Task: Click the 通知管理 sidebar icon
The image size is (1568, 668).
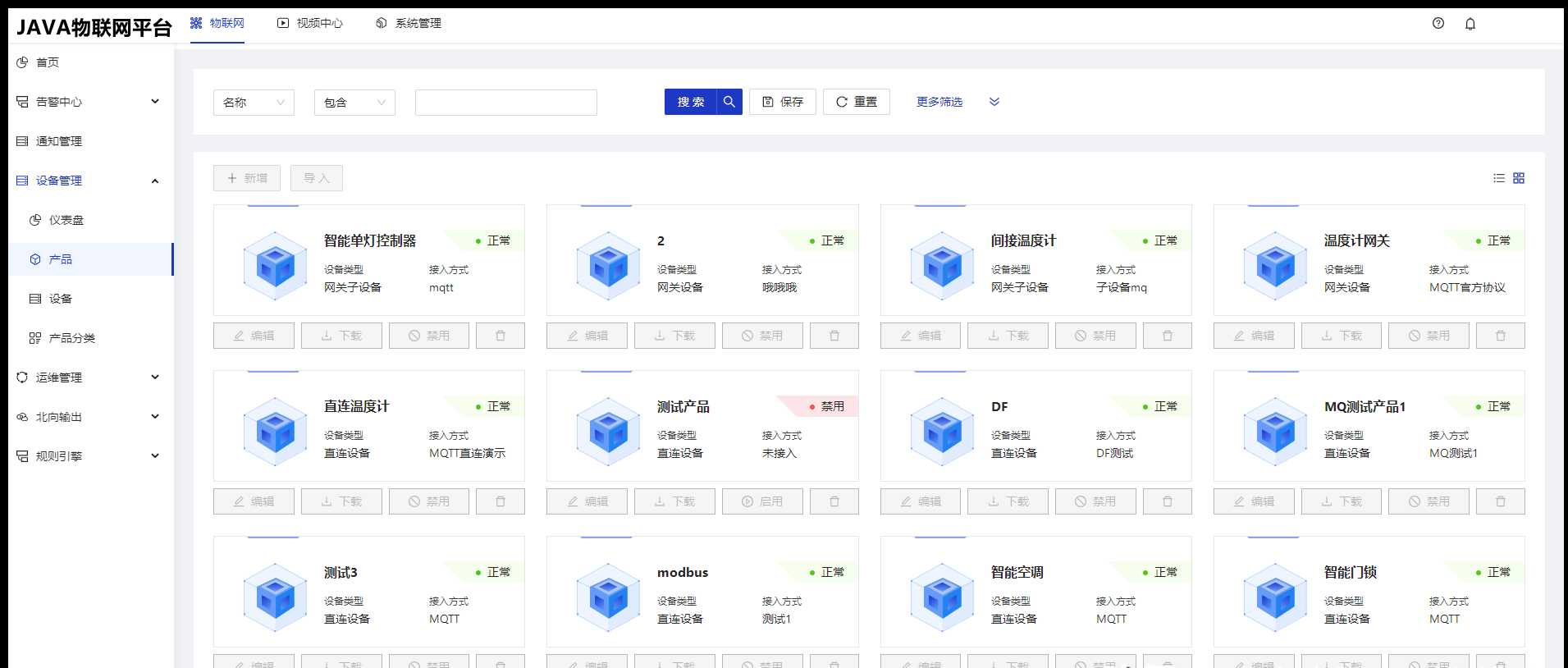Action: [x=22, y=141]
